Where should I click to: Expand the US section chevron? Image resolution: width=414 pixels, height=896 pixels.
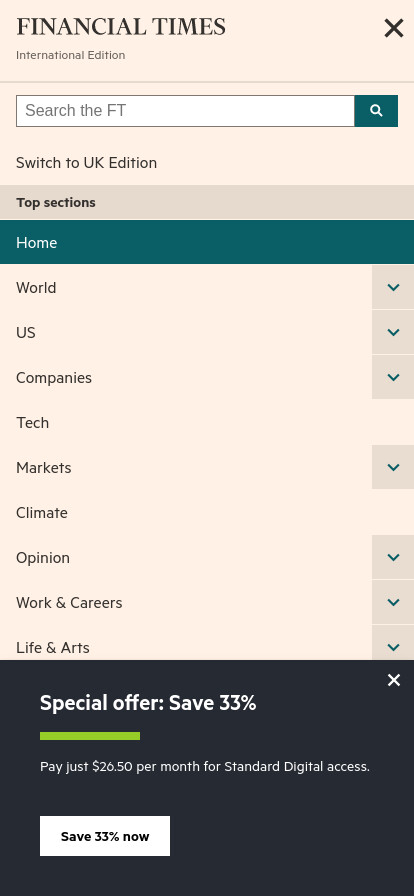click(x=393, y=332)
